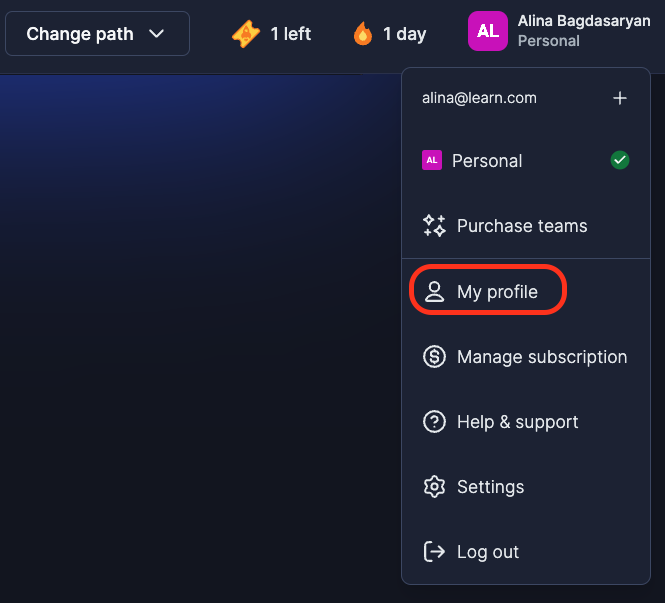Viewport: 665px width, 603px height.
Task: Open the Change path dropdown
Action: pos(97,34)
